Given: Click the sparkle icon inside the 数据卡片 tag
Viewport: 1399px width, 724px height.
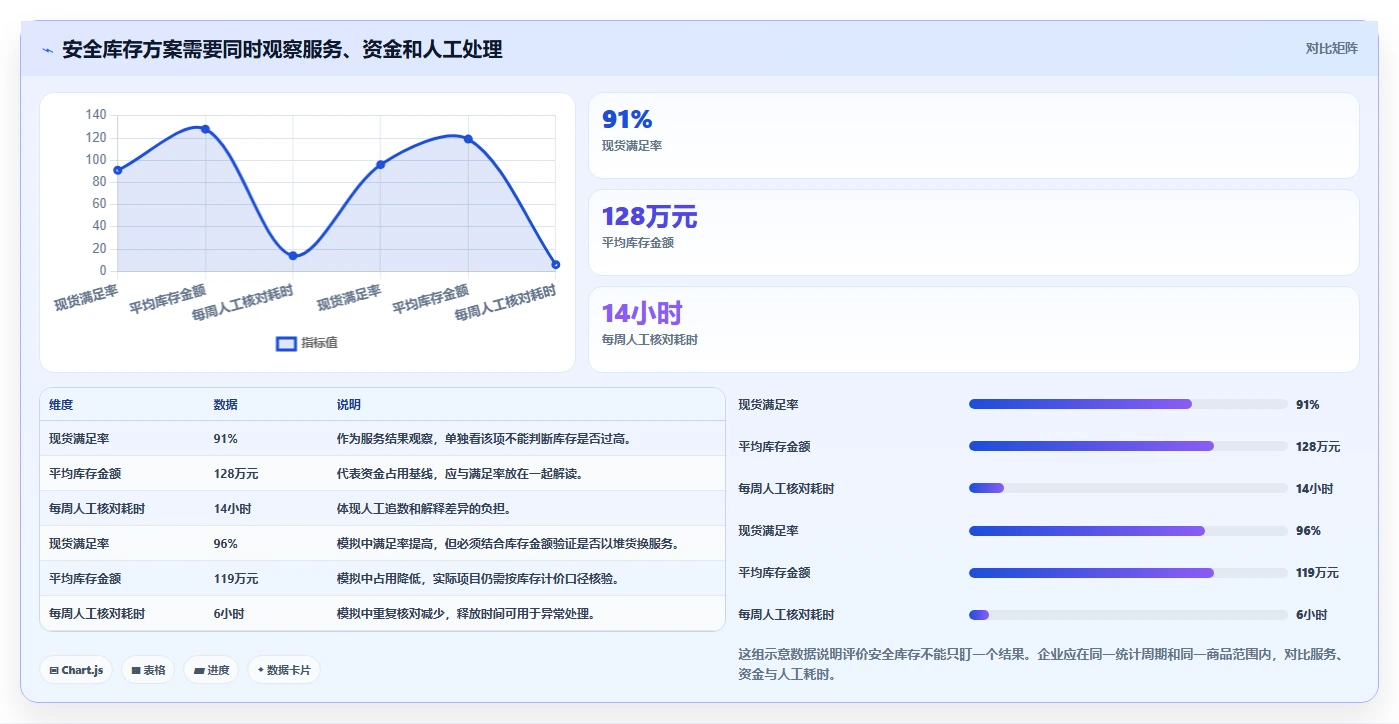Looking at the screenshot, I should (261, 670).
